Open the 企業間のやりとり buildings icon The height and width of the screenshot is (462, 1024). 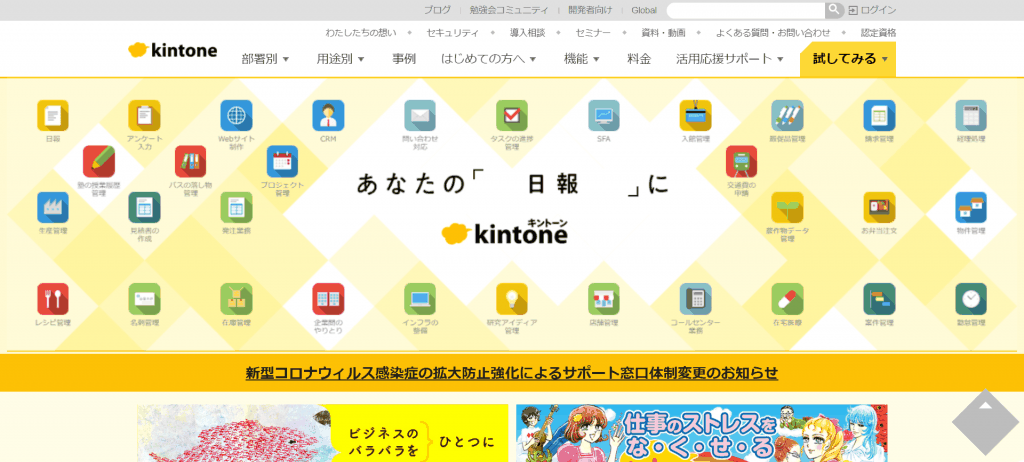[x=328, y=299]
